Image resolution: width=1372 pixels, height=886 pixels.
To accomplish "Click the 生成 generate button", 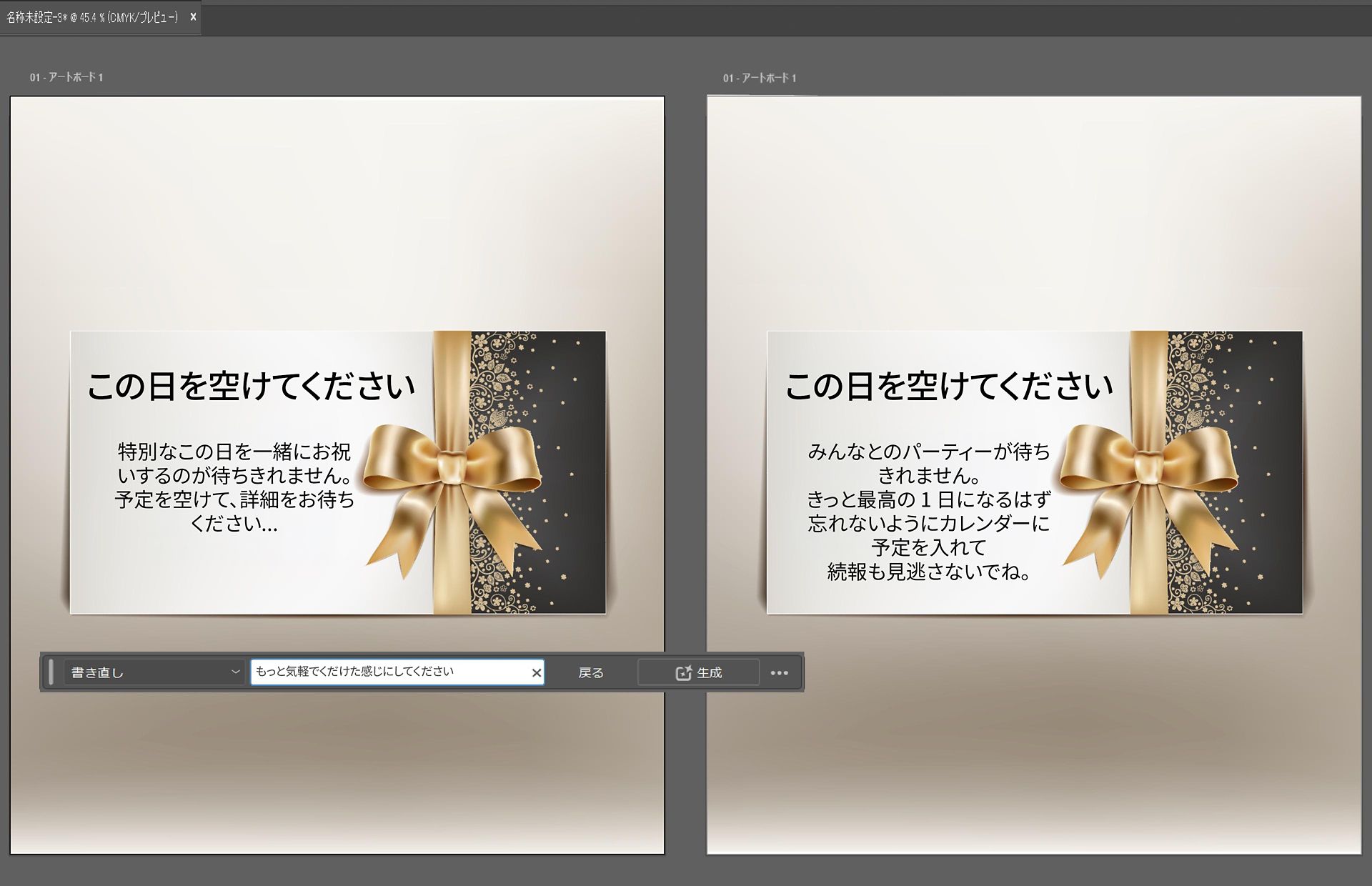I will pyautogui.click(x=698, y=672).
